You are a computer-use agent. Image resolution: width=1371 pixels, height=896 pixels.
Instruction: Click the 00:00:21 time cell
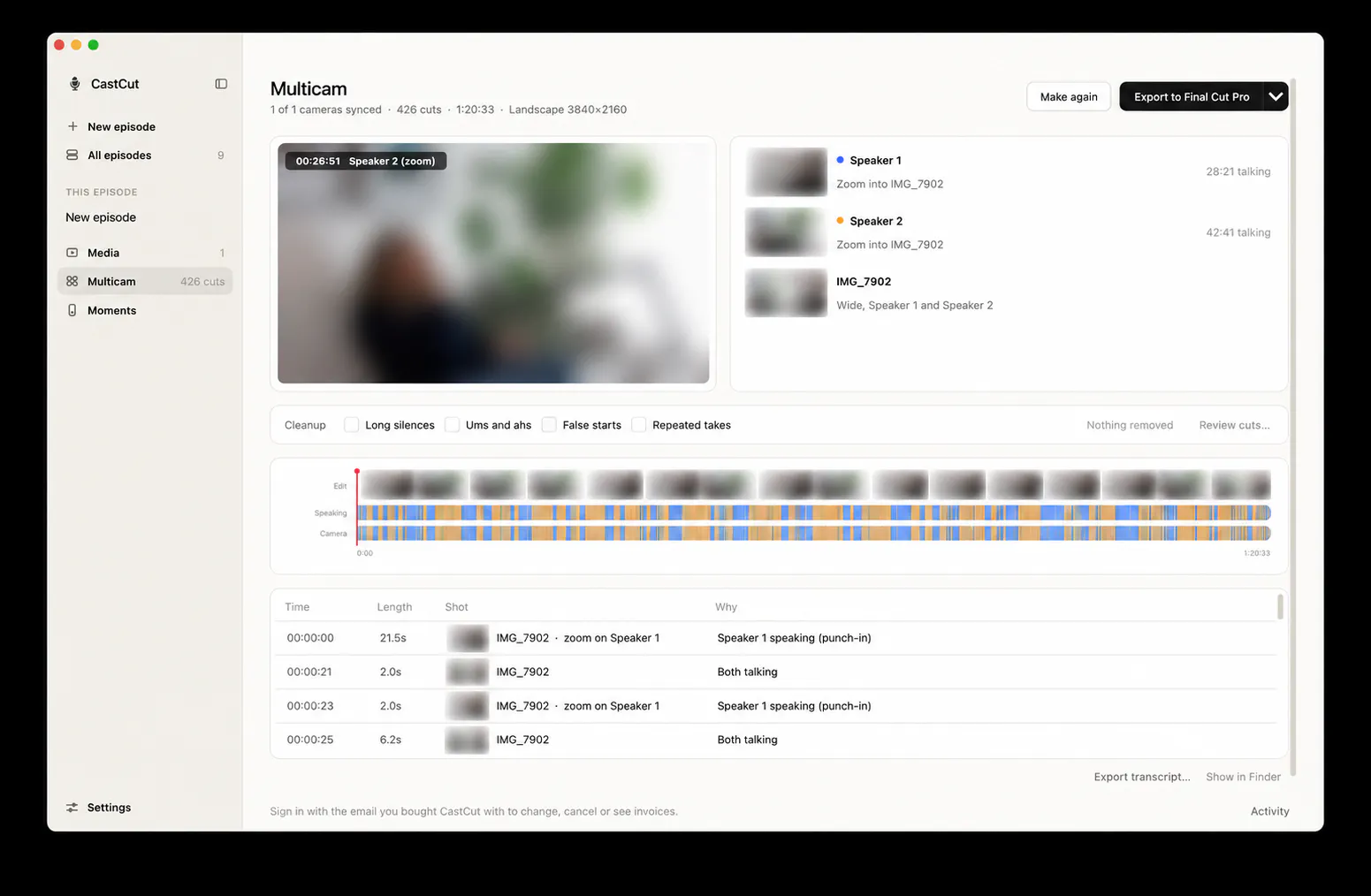pyautogui.click(x=309, y=672)
